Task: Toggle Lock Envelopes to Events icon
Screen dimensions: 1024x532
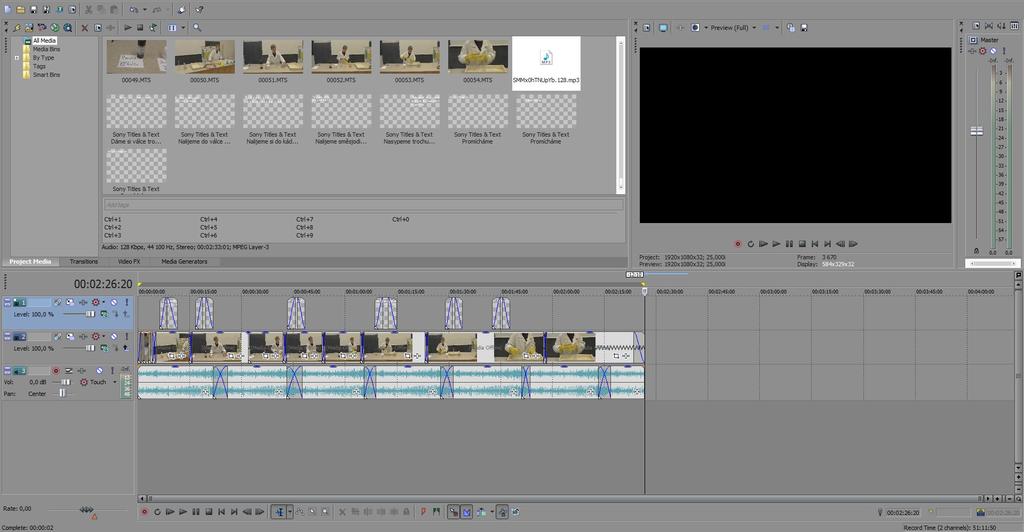Action: (x=502, y=512)
